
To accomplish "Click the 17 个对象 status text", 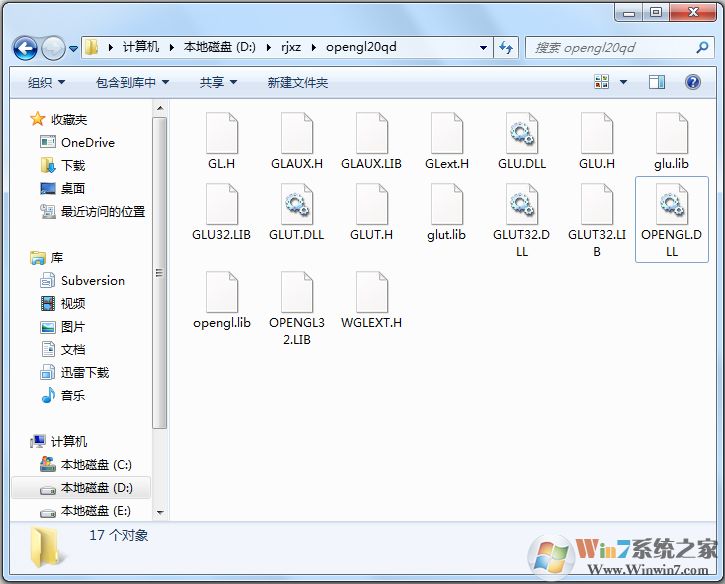I will point(118,535).
